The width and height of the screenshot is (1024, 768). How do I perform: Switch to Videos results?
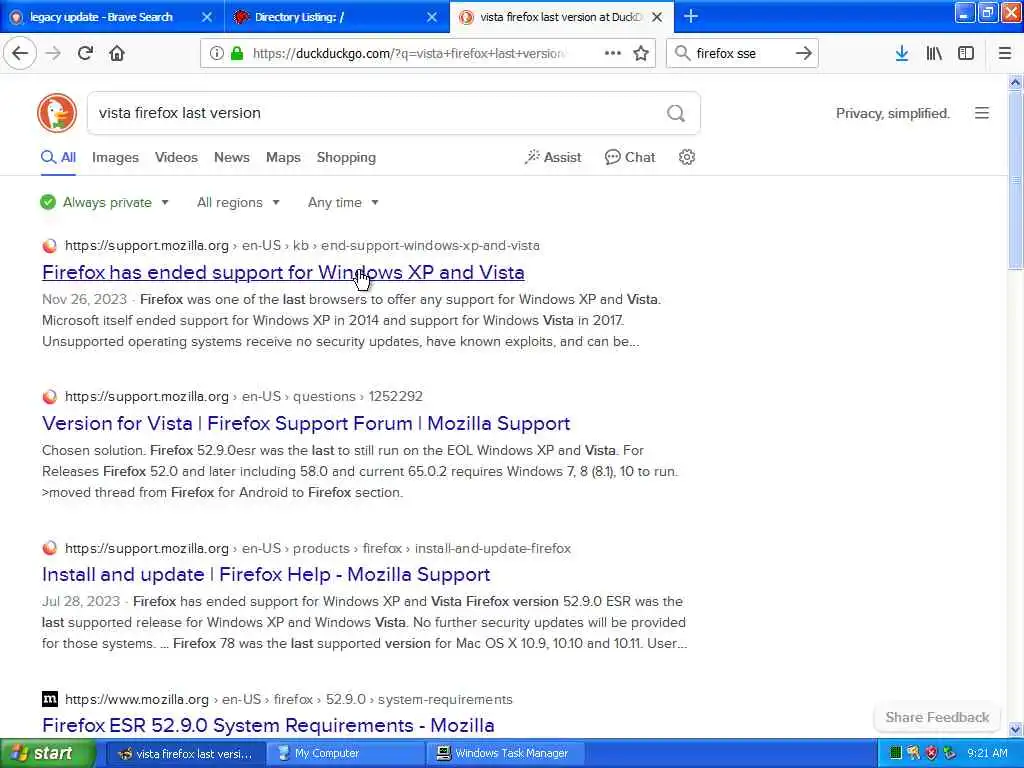click(176, 157)
